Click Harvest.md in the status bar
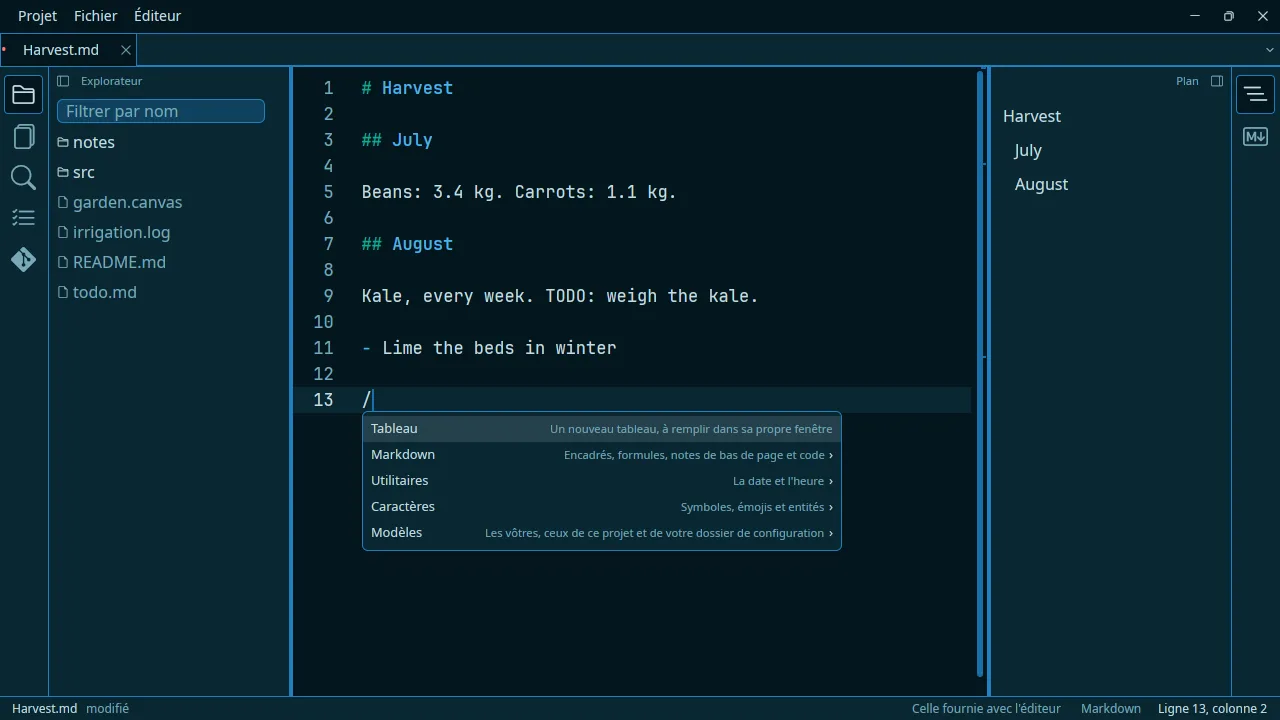Image resolution: width=1280 pixels, height=720 pixels. pos(45,708)
